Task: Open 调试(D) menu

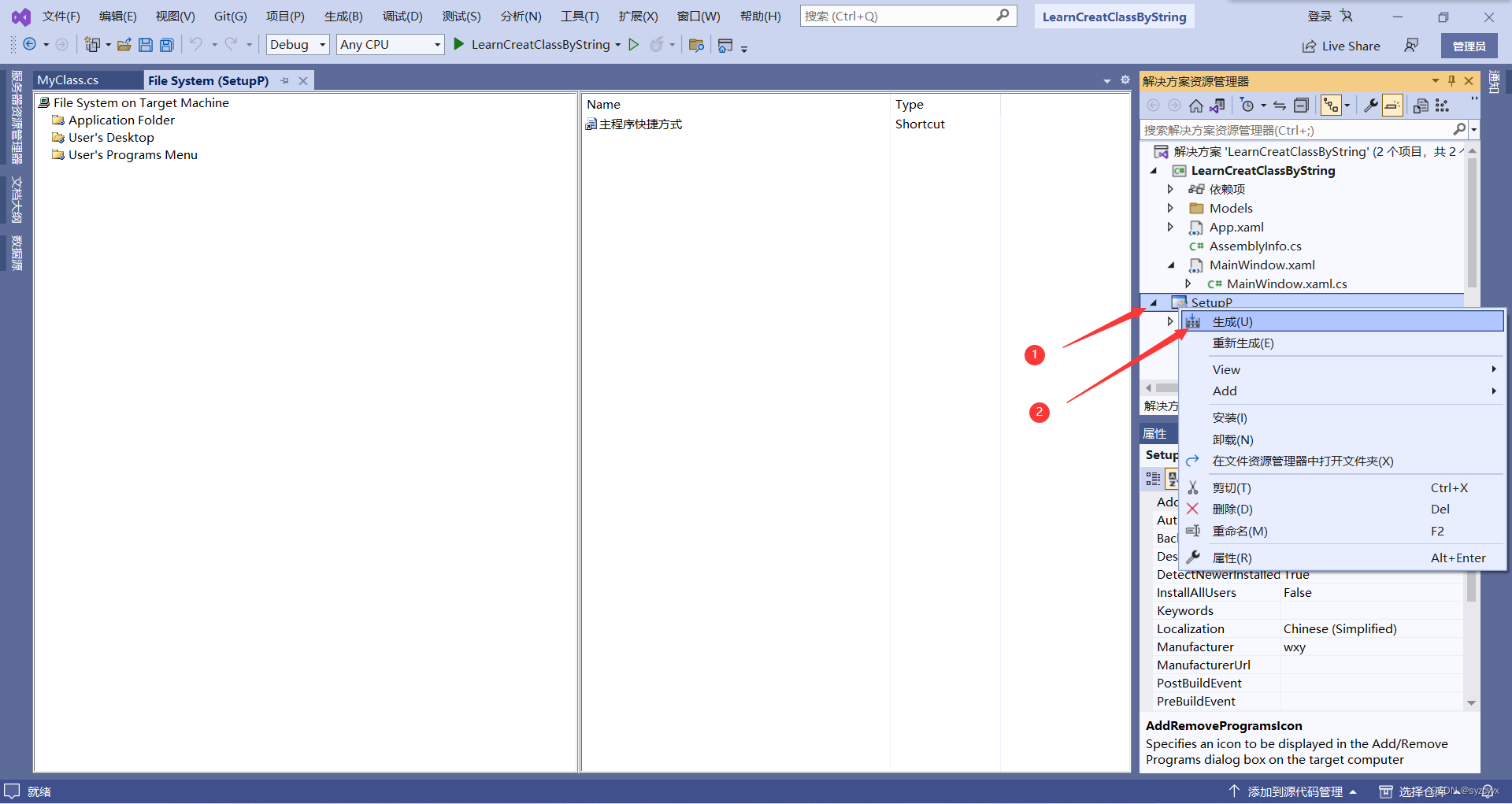Action: click(x=402, y=16)
